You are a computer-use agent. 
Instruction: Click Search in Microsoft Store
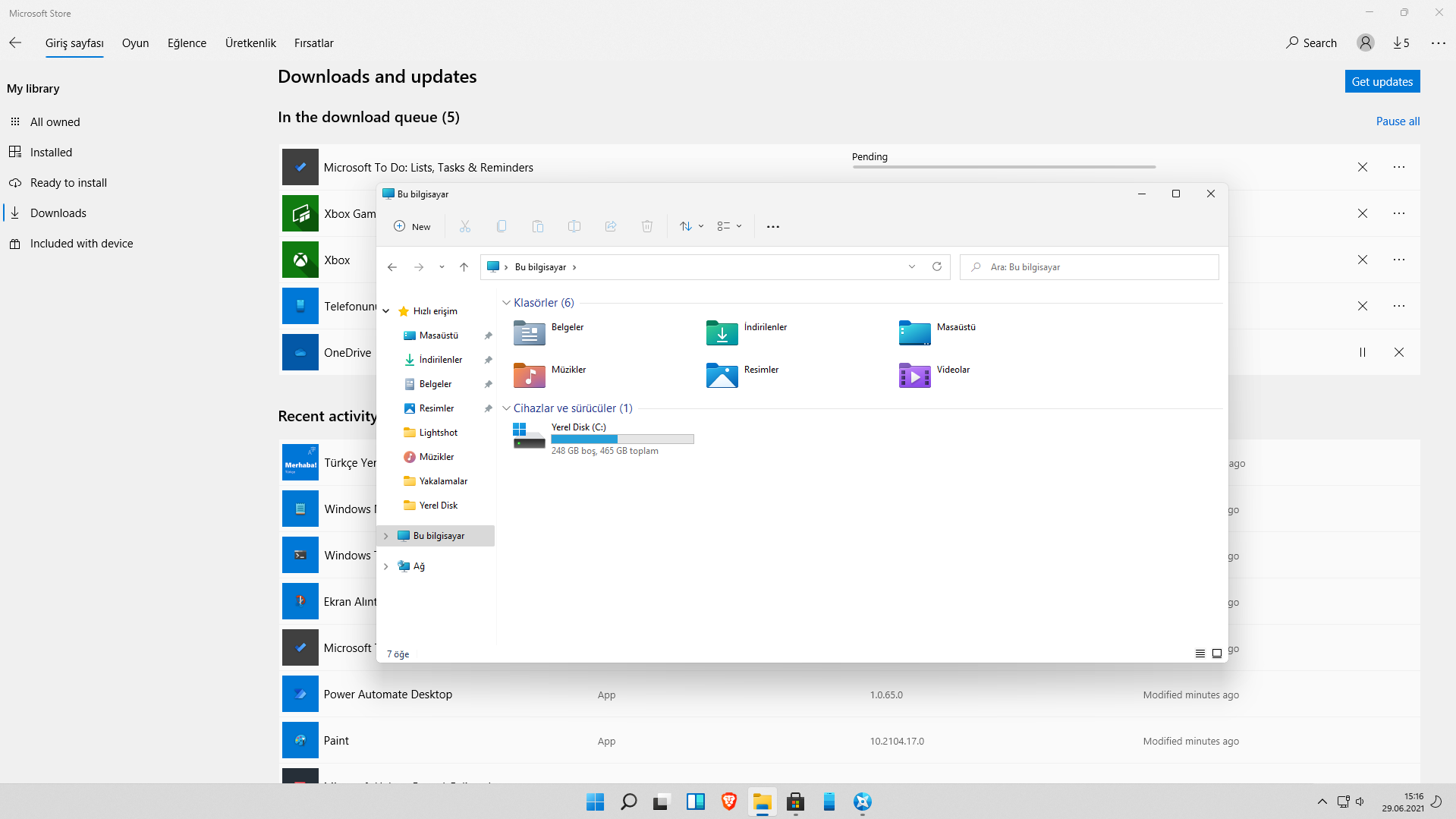pos(1311,43)
